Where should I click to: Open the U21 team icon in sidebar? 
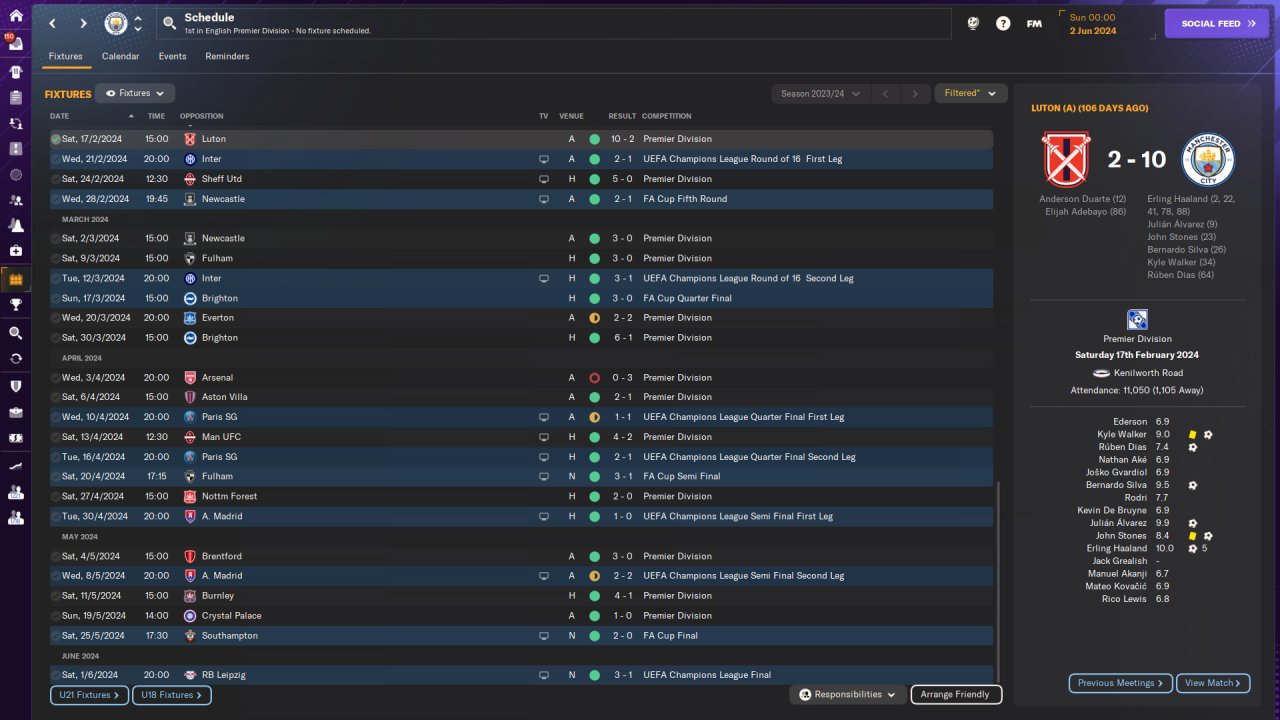(x=15, y=492)
